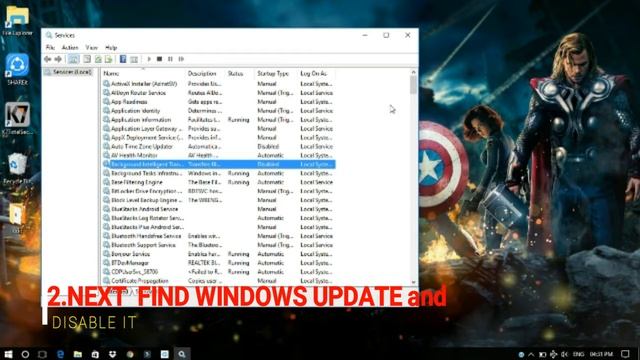Select Block Level Backup Engine service
The width and height of the screenshot is (640, 360).
pos(218,200)
